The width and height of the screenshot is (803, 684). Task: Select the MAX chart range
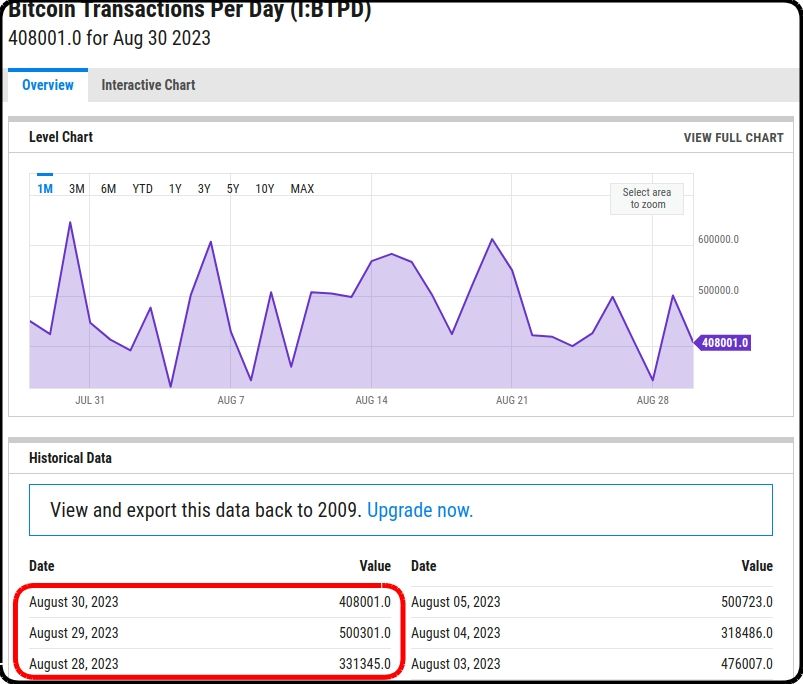pos(302,188)
